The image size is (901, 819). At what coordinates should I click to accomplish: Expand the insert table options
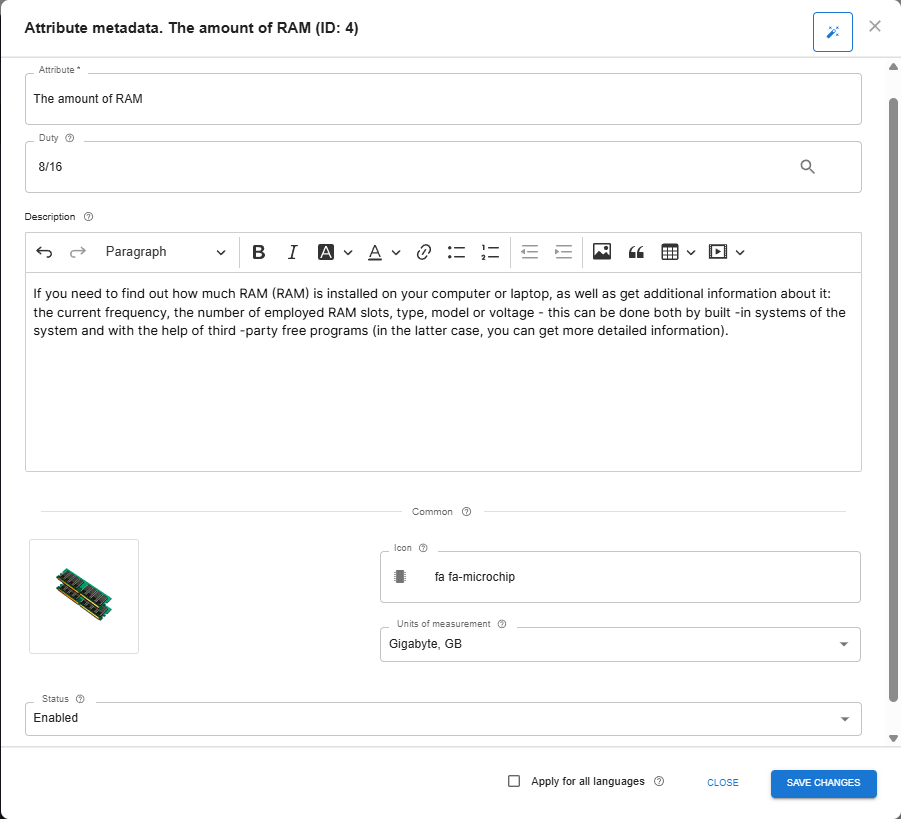click(689, 252)
